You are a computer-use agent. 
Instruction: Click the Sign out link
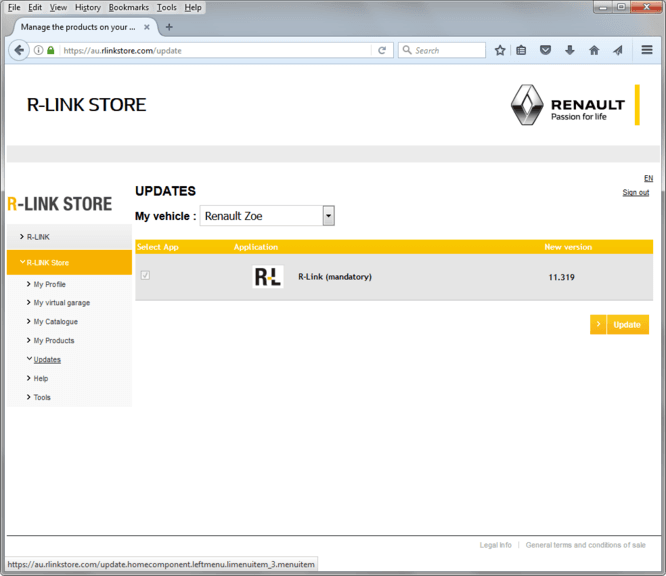click(x=635, y=192)
